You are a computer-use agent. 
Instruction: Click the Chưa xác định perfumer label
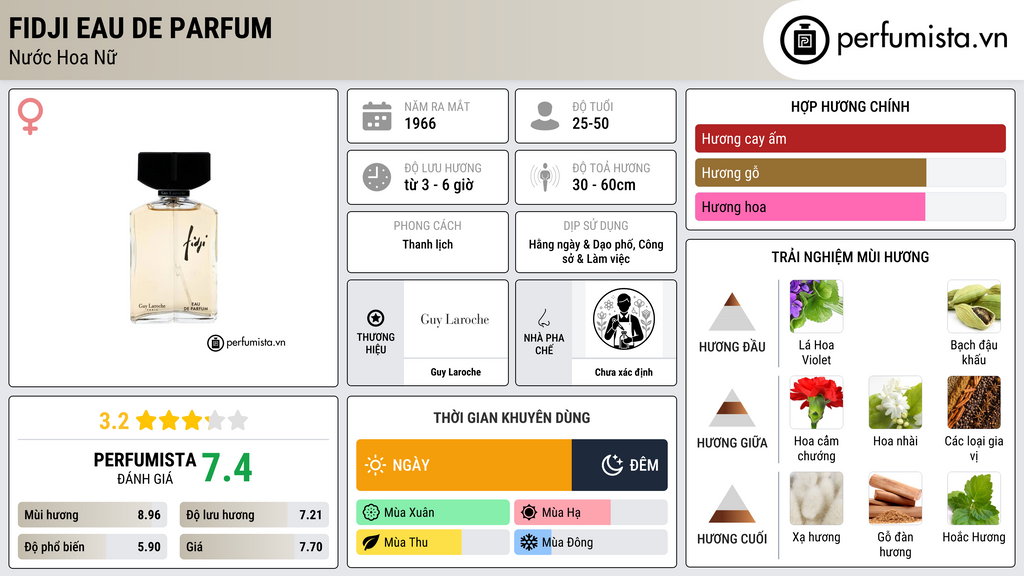[x=624, y=372]
